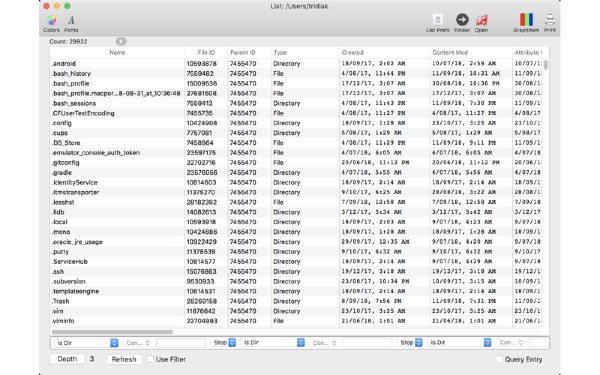Viewport: 600px width, 375px height.
Task: Sort by the Name column header
Action: pos(117,52)
